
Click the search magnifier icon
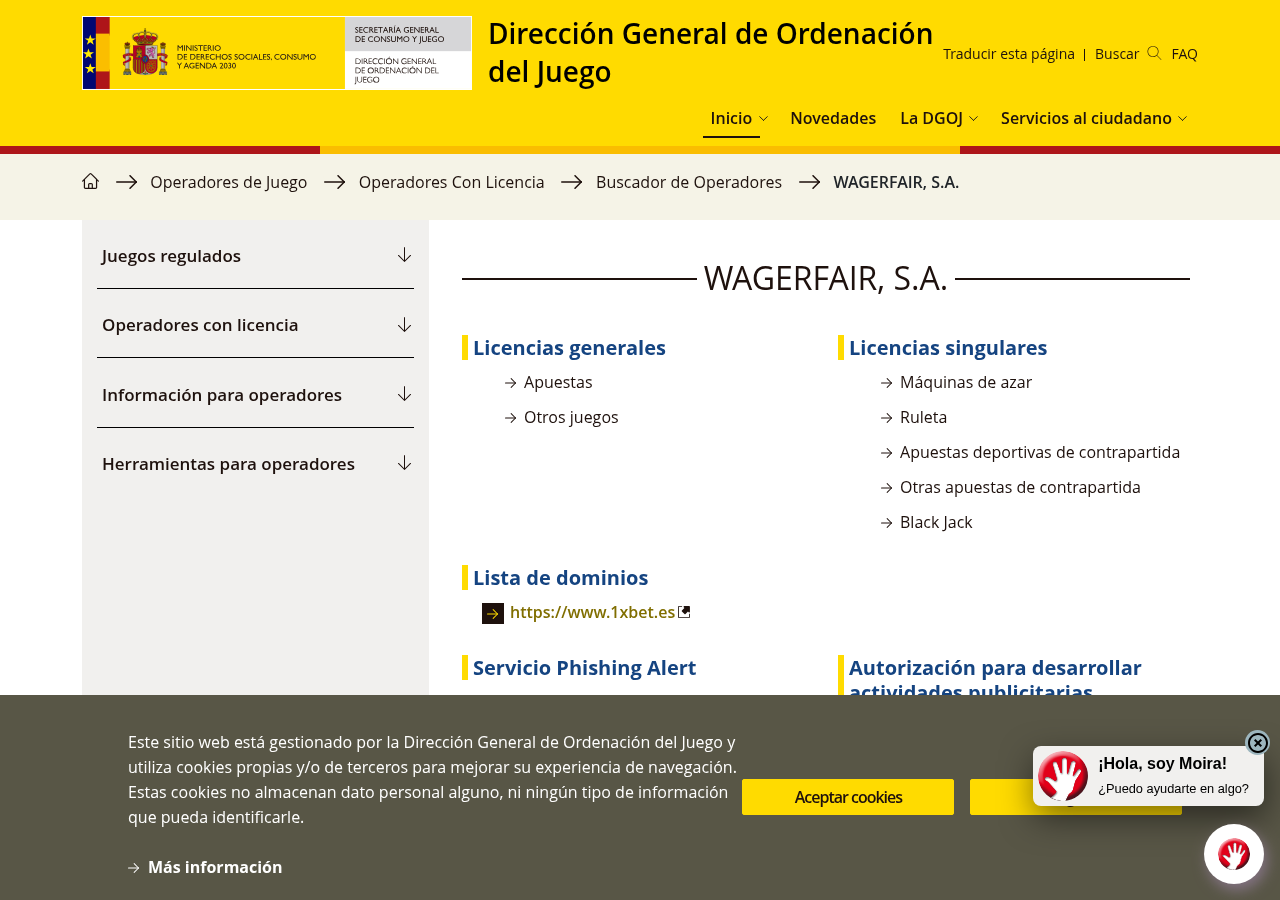point(1154,53)
